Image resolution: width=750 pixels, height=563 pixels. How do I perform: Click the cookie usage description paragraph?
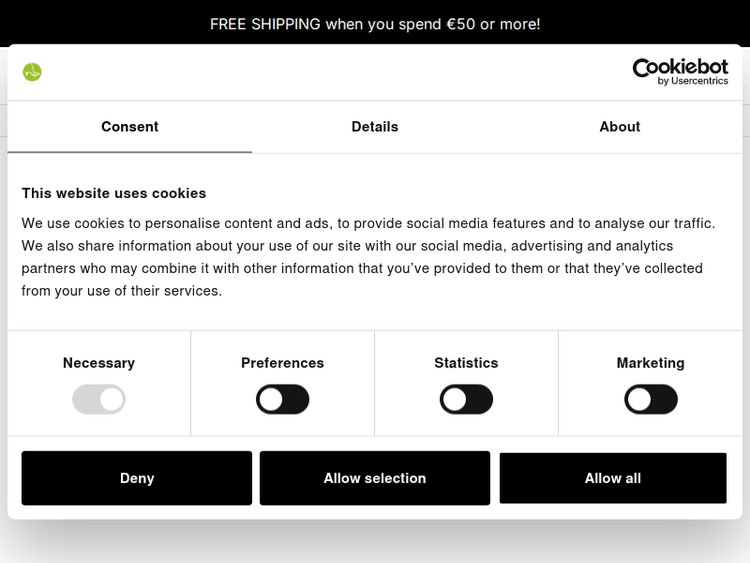pyautogui.click(x=368, y=257)
